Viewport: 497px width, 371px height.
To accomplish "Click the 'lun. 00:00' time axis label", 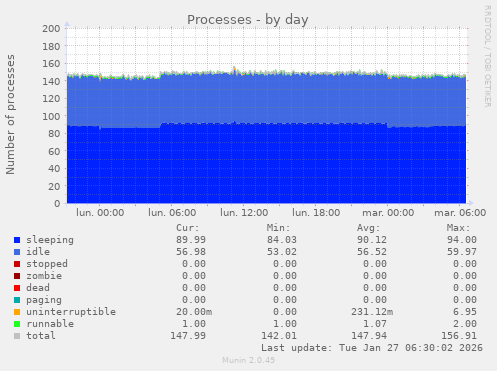I will pos(100,213).
